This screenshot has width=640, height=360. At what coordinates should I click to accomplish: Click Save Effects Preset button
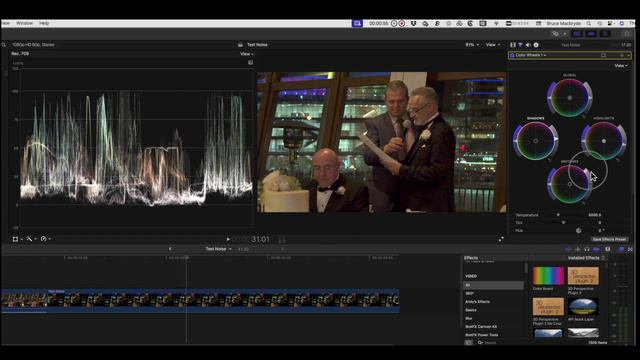point(609,239)
